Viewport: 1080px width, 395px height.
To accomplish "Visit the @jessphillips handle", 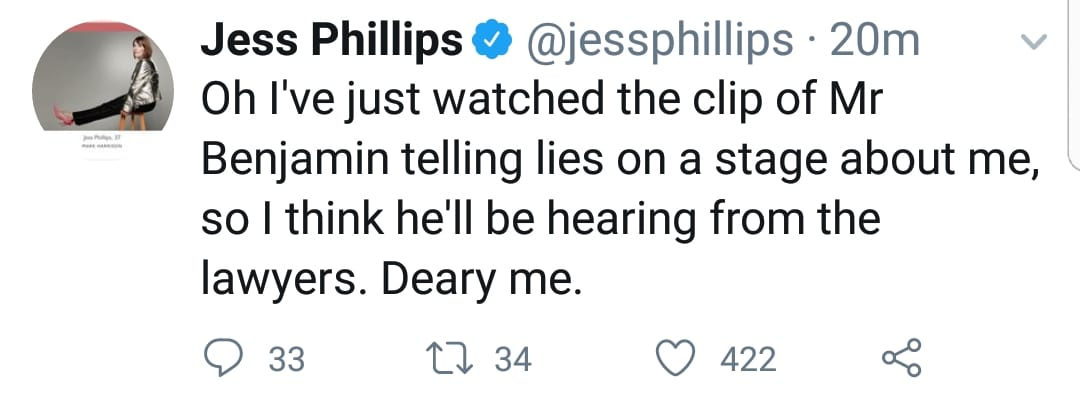I will click(x=660, y=43).
